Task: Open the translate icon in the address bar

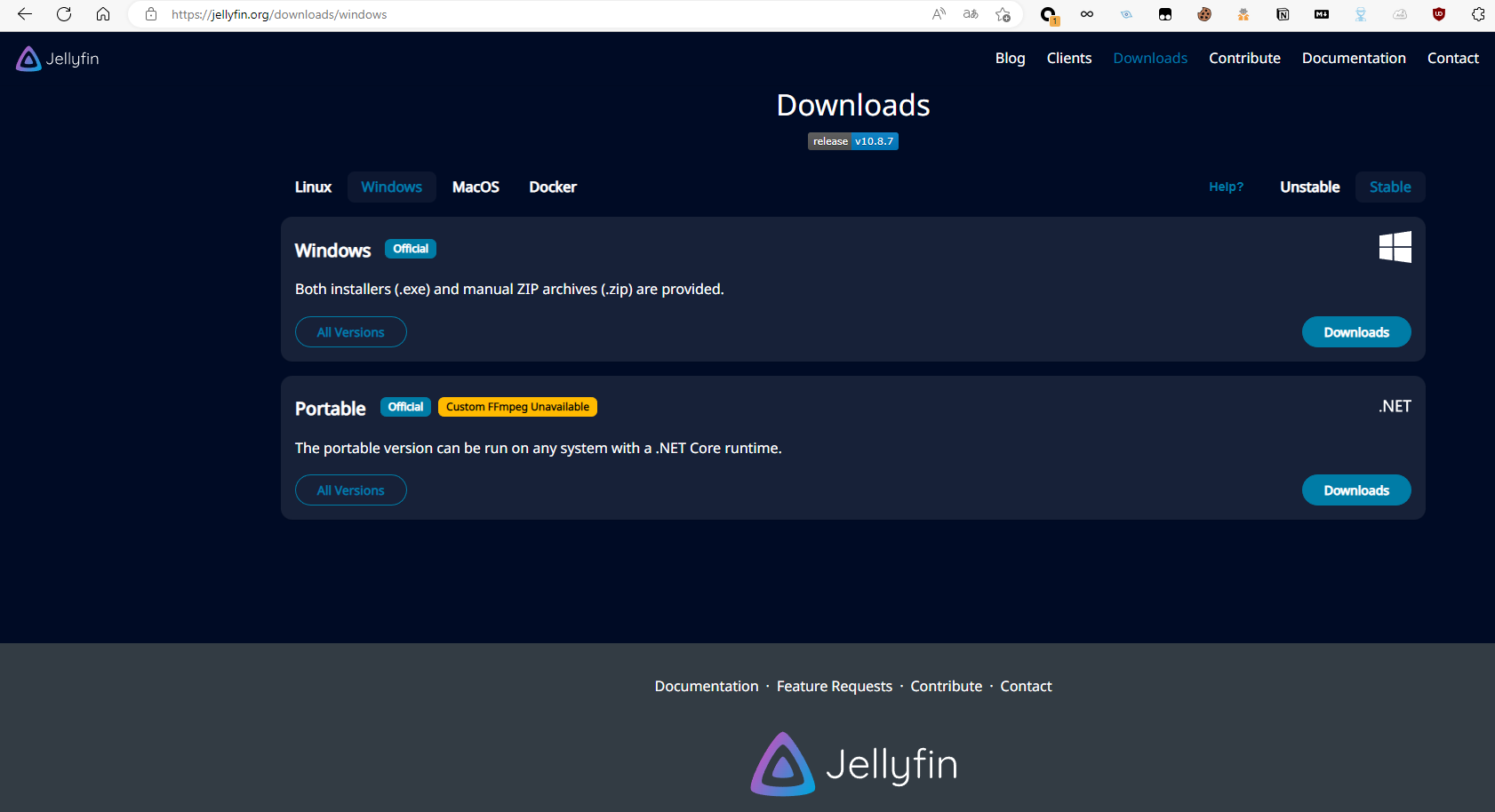Action: (x=971, y=14)
